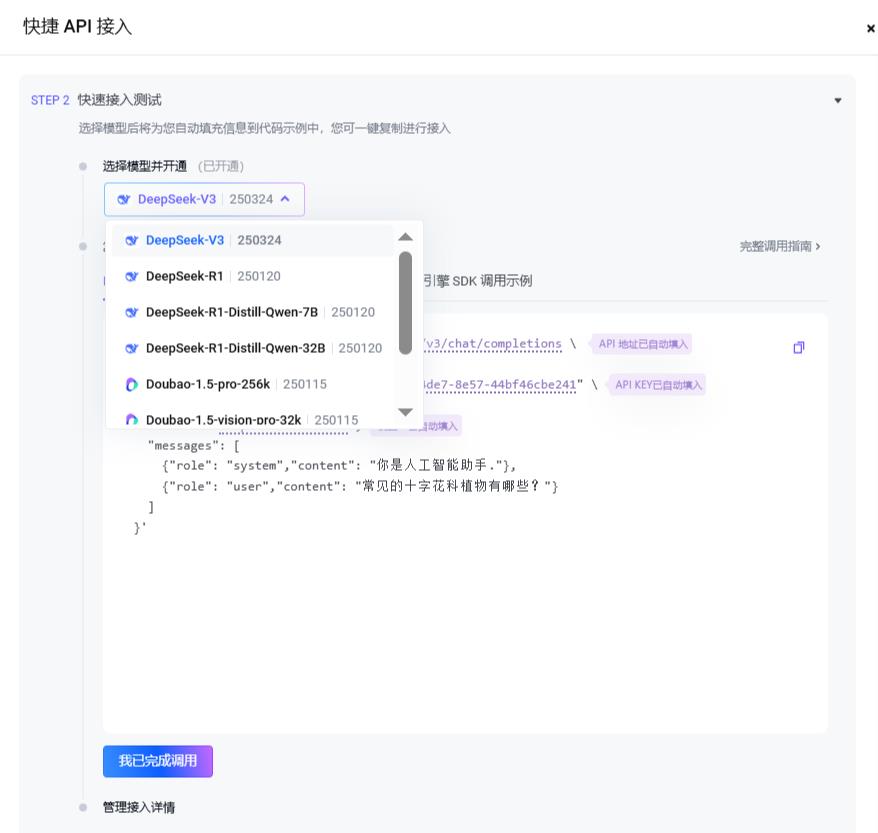Collapse the STEP 2 section arrow

(x=838, y=100)
